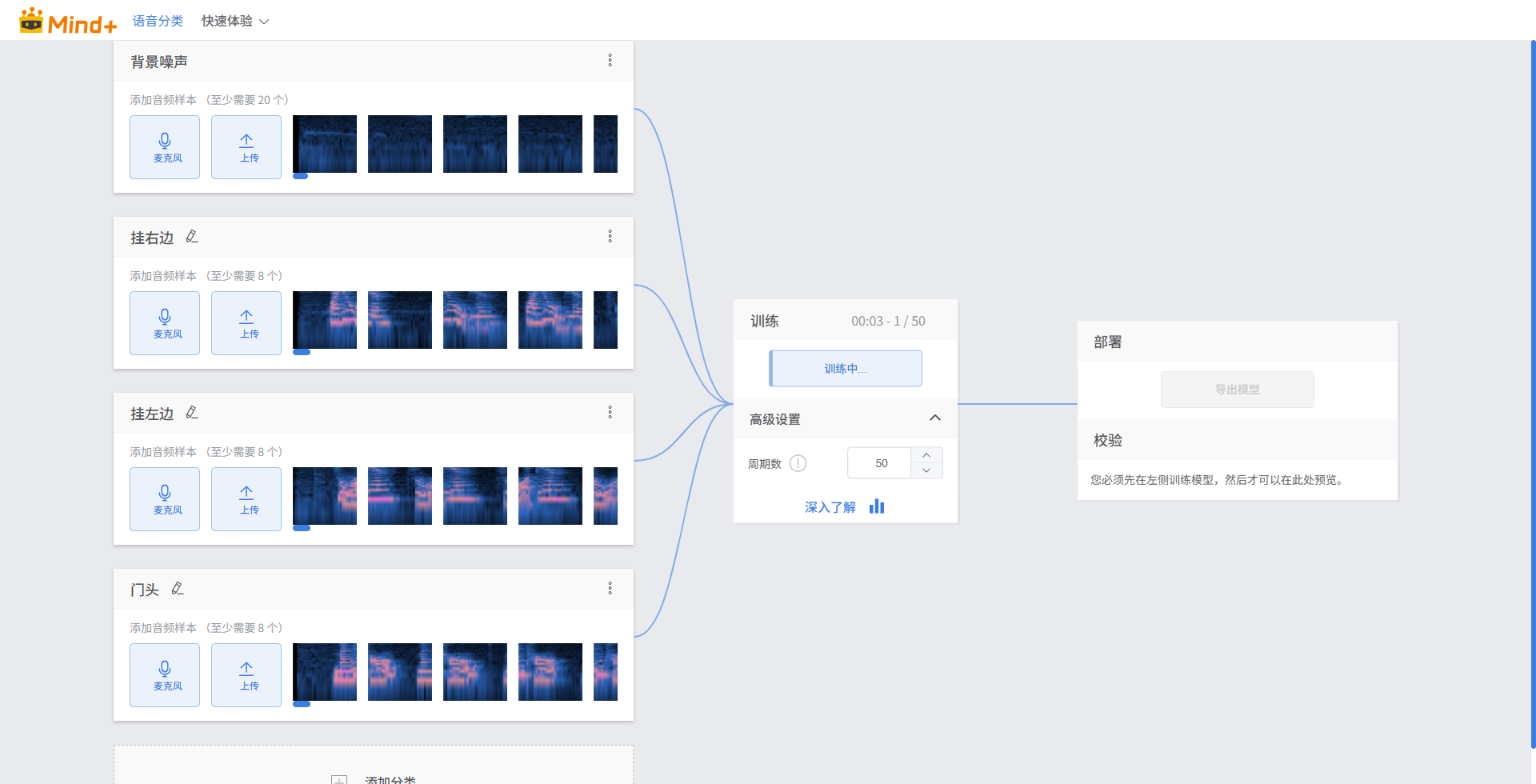Record 挂左边 sample with 麦克风 button
Viewport: 1536px width, 784px height.
point(165,499)
